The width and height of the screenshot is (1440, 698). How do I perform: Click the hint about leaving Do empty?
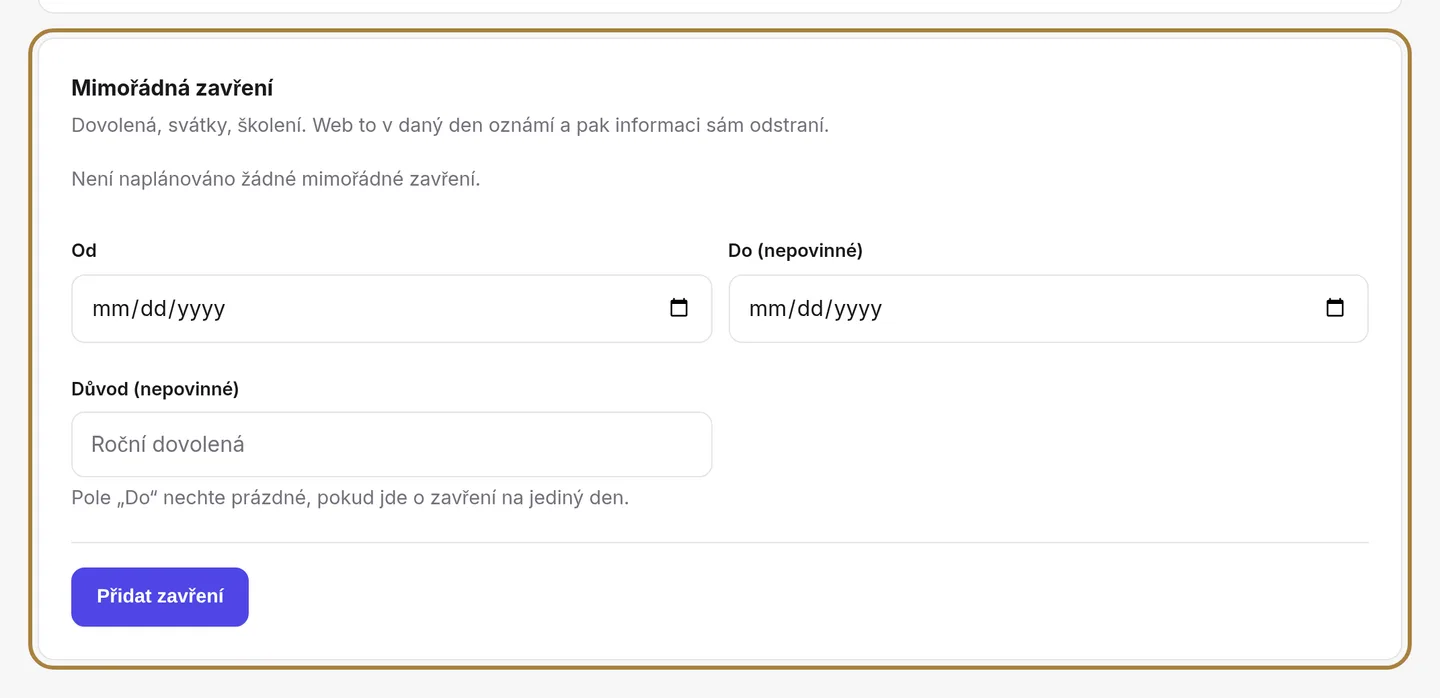pyautogui.click(x=350, y=497)
